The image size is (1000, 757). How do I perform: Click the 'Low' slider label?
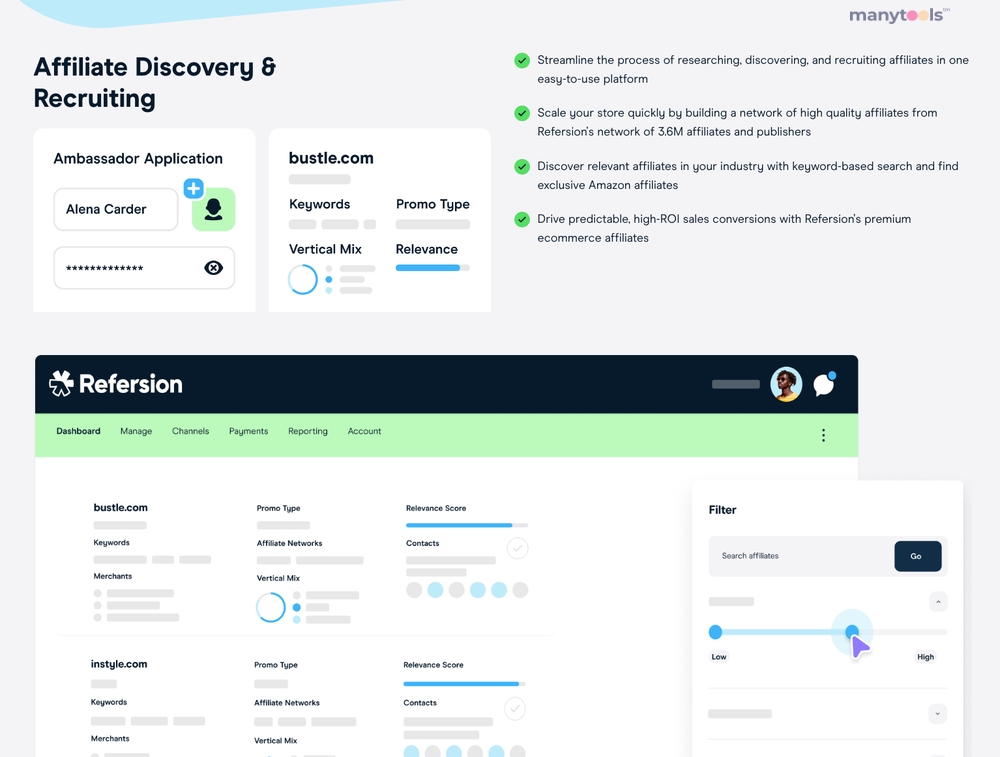point(719,657)
